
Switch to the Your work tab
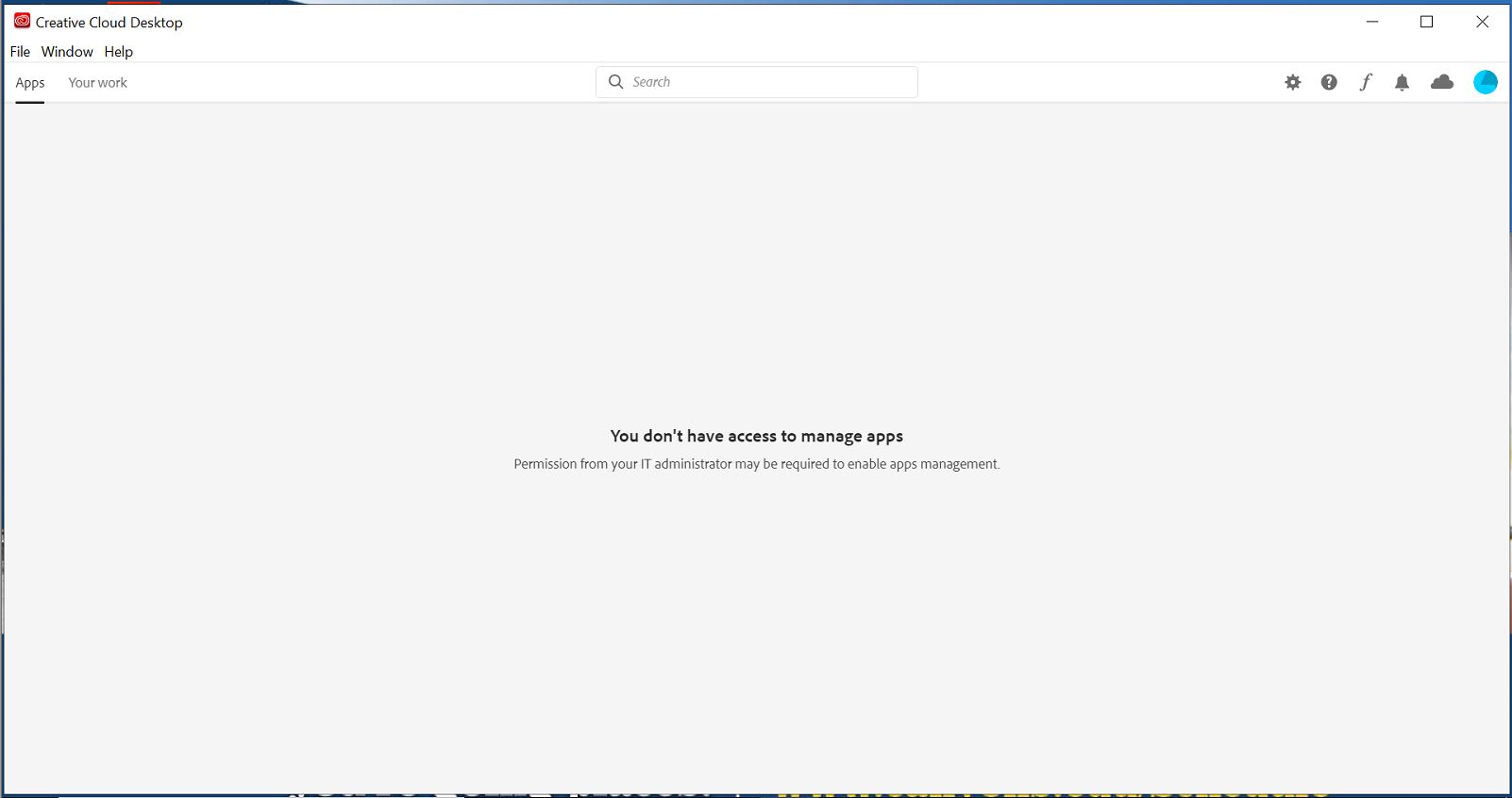point(97,83)
